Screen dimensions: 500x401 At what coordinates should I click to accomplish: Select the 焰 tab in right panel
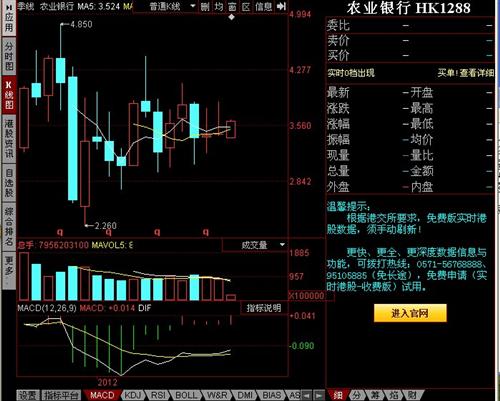pos(394,395)
